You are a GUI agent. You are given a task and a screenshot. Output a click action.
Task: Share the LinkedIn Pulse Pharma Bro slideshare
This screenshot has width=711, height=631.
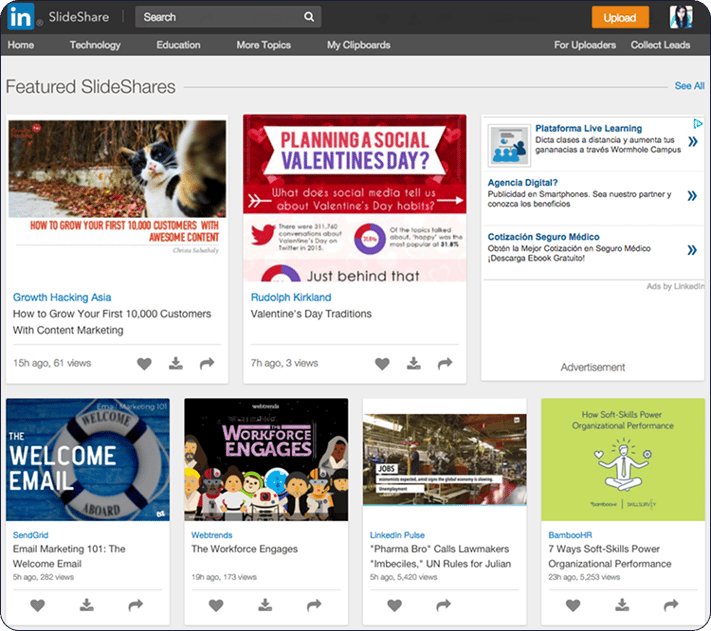click(443, 605)
